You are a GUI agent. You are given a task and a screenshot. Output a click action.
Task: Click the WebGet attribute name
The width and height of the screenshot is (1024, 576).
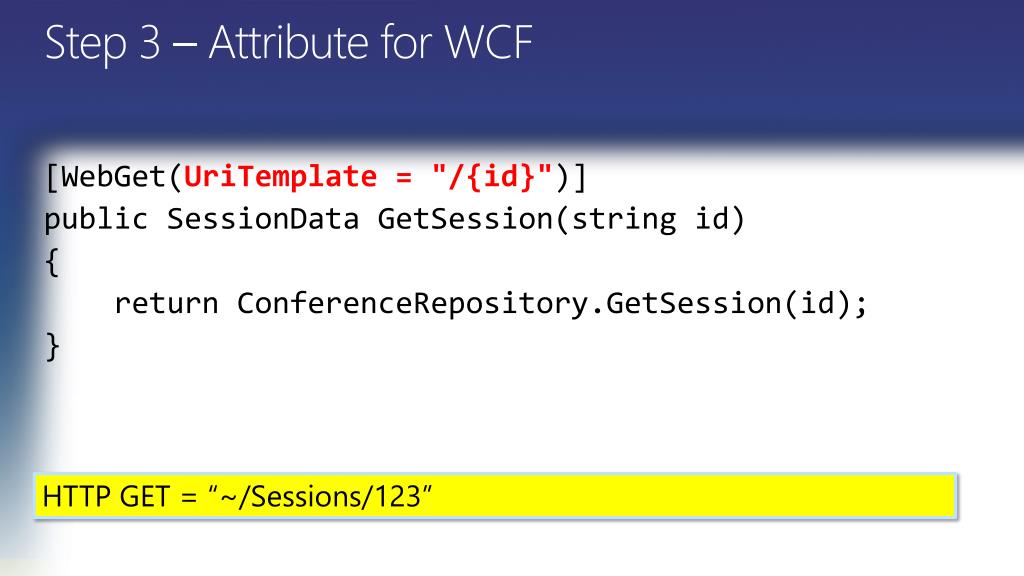pyautogui.click(x=113, y=176)
